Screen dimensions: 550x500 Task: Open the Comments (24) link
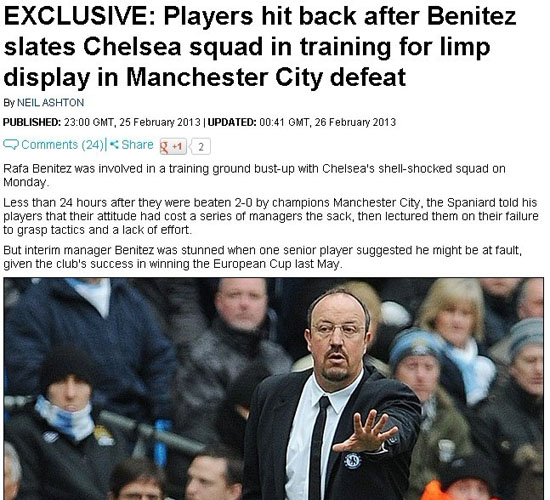point(62,145)
